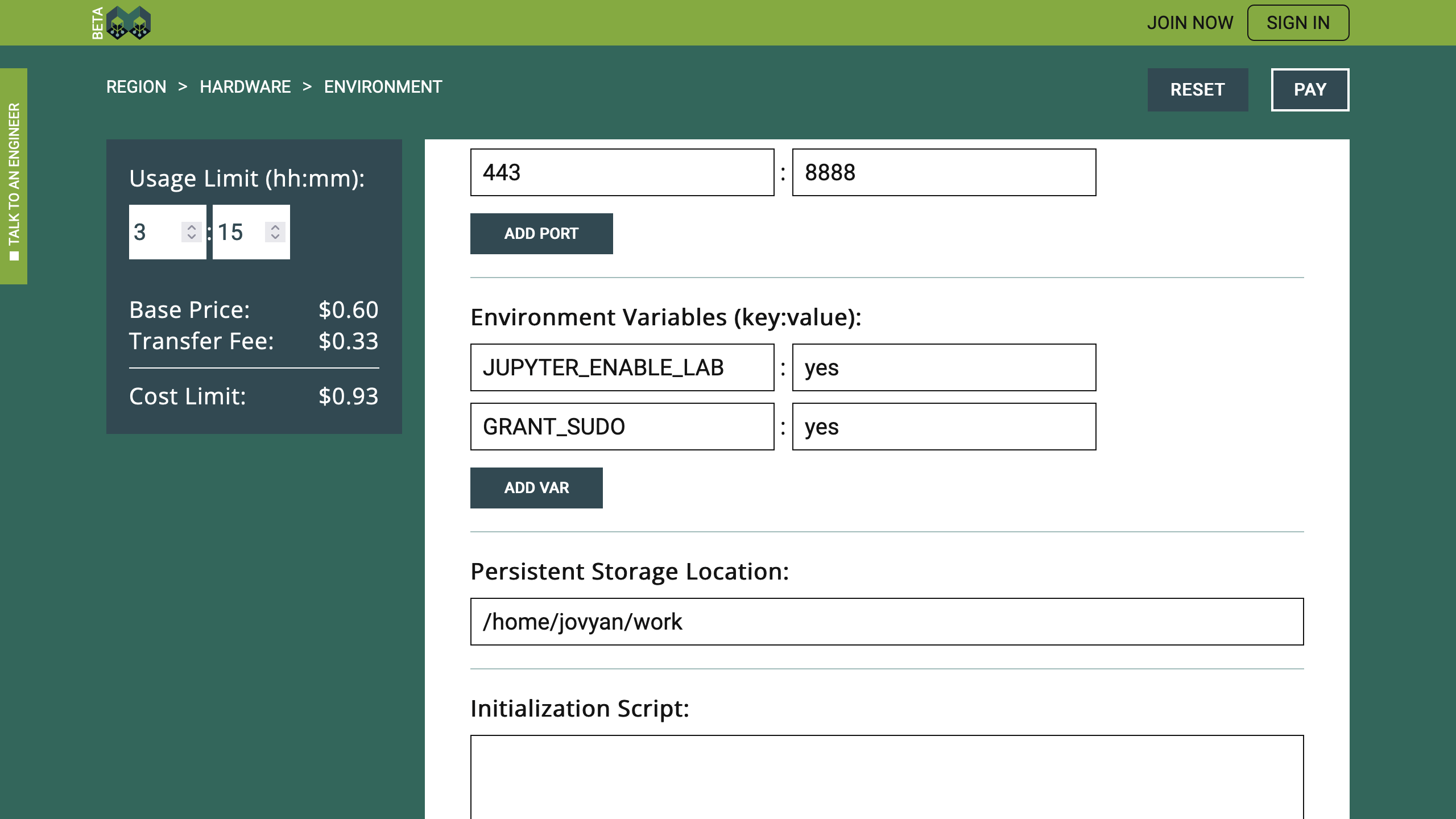The height and width of the screenshot is (819, 1456).
Task: Go to the REGION breadcrumb step
Action: [x=136, y=87]
